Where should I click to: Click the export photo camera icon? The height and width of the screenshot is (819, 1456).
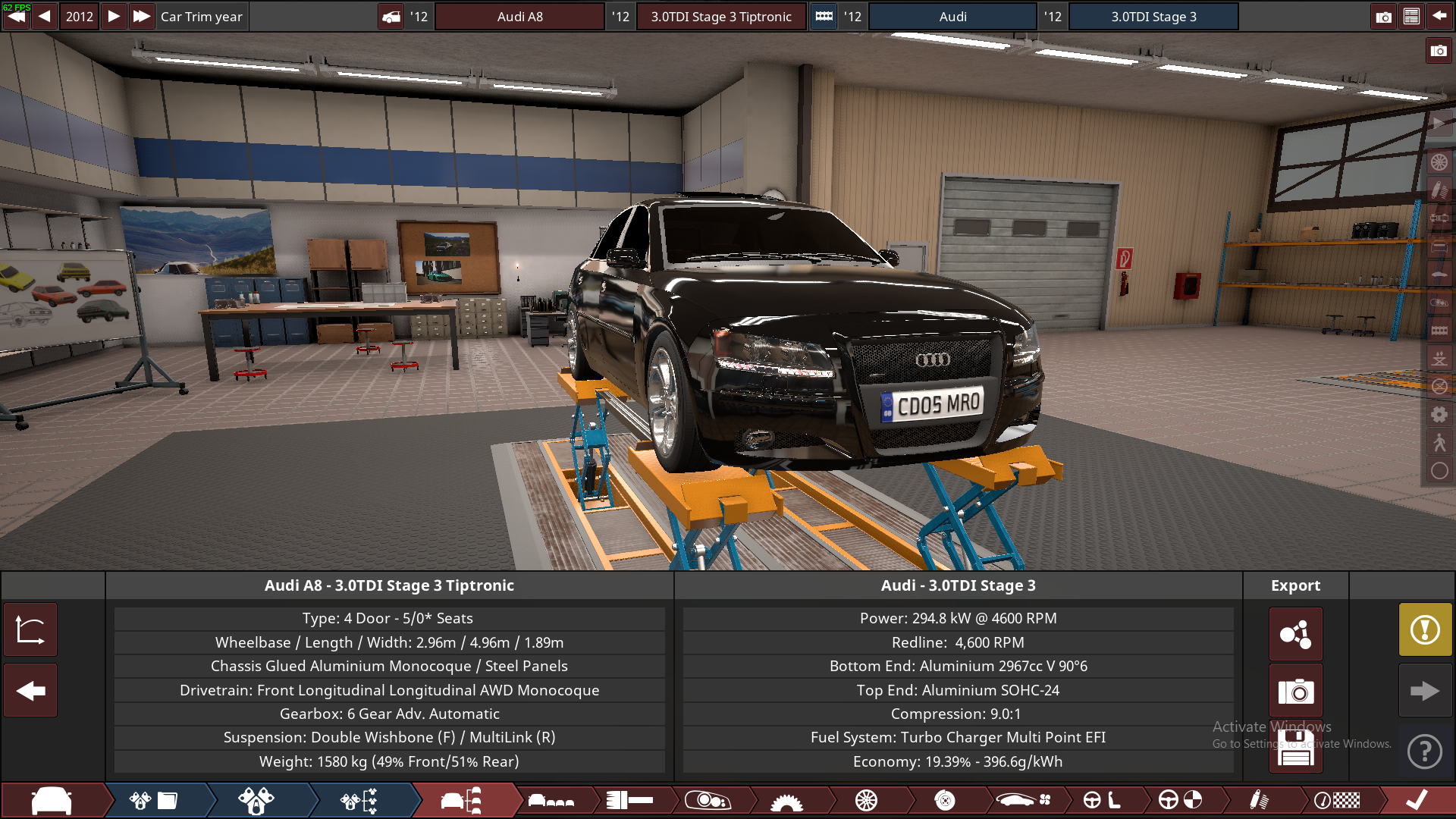[1295, 691]
